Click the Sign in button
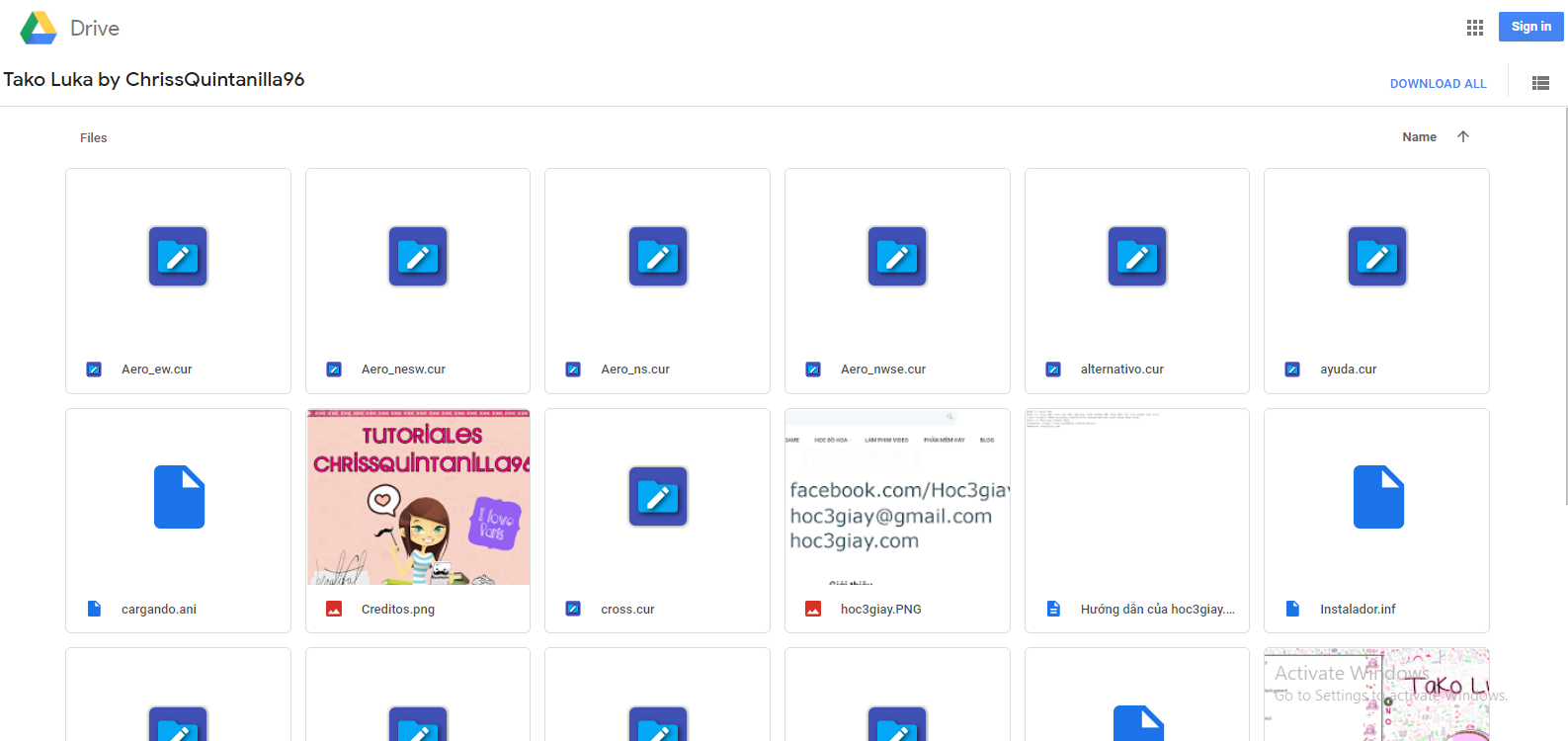Screen dimensions: 1568x741 (1530, 27)
